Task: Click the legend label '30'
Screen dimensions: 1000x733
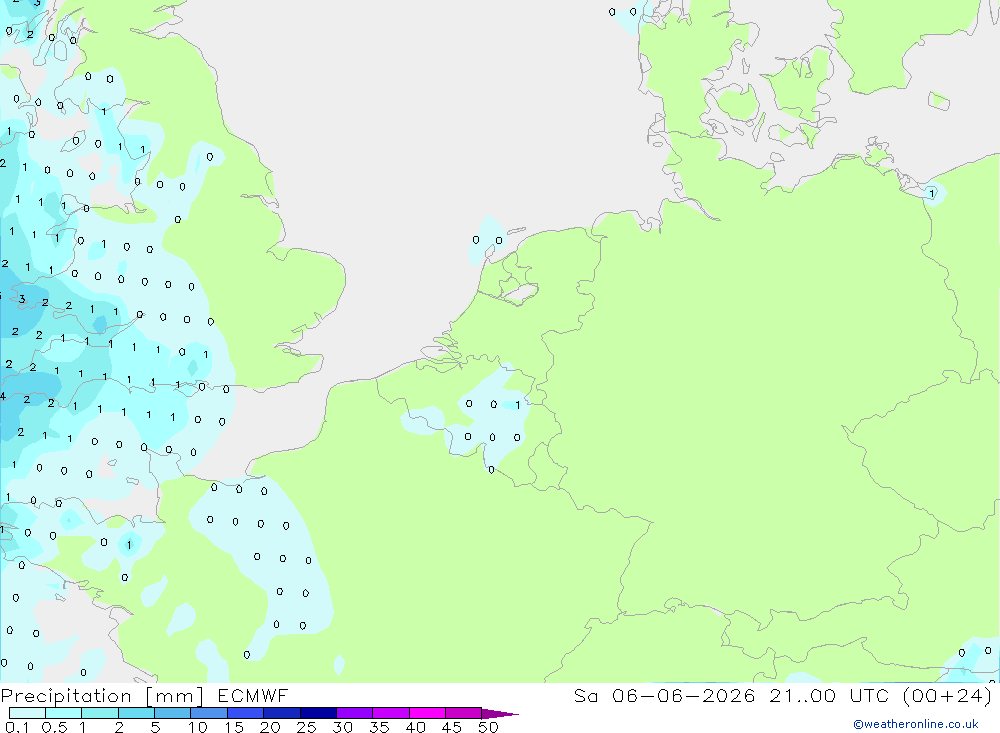Action: 342,727
